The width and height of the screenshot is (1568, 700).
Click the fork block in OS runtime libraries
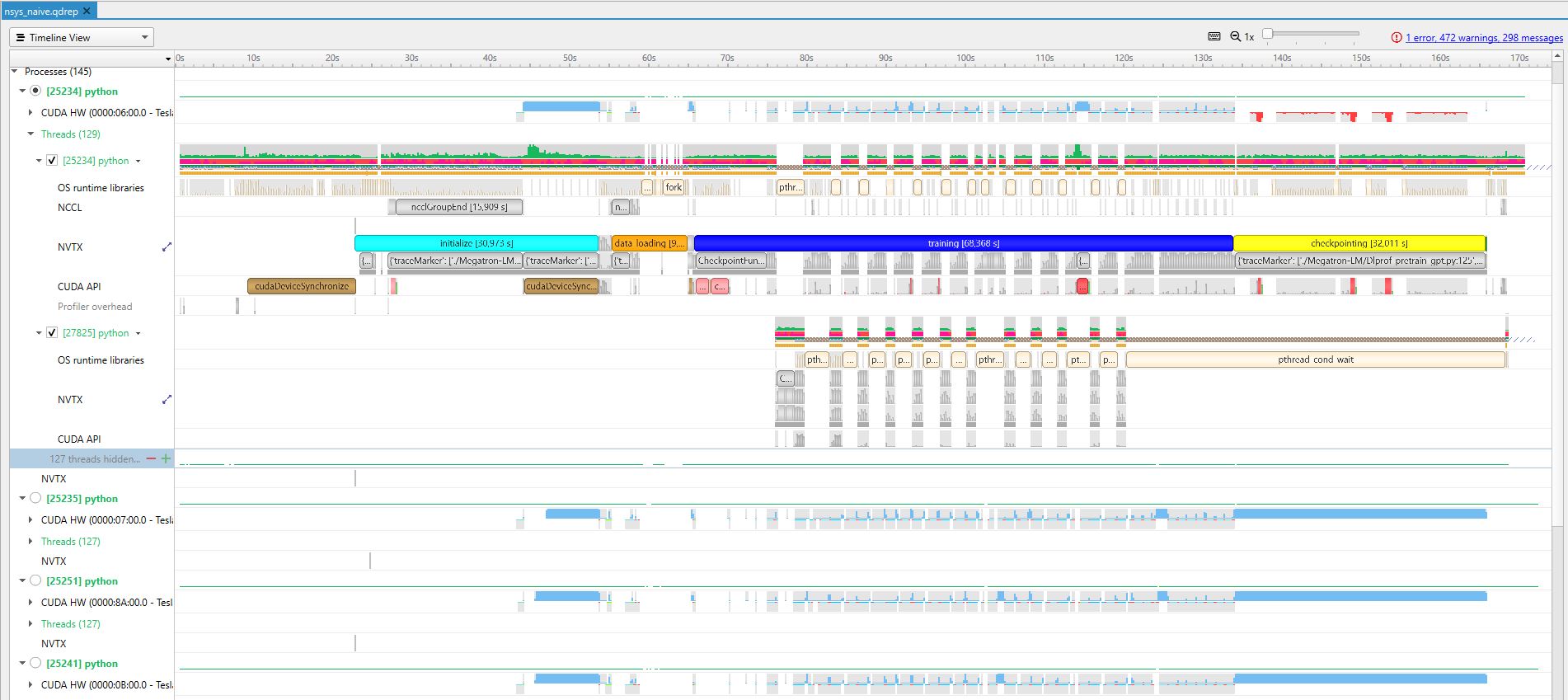click(x=674, y=187)
